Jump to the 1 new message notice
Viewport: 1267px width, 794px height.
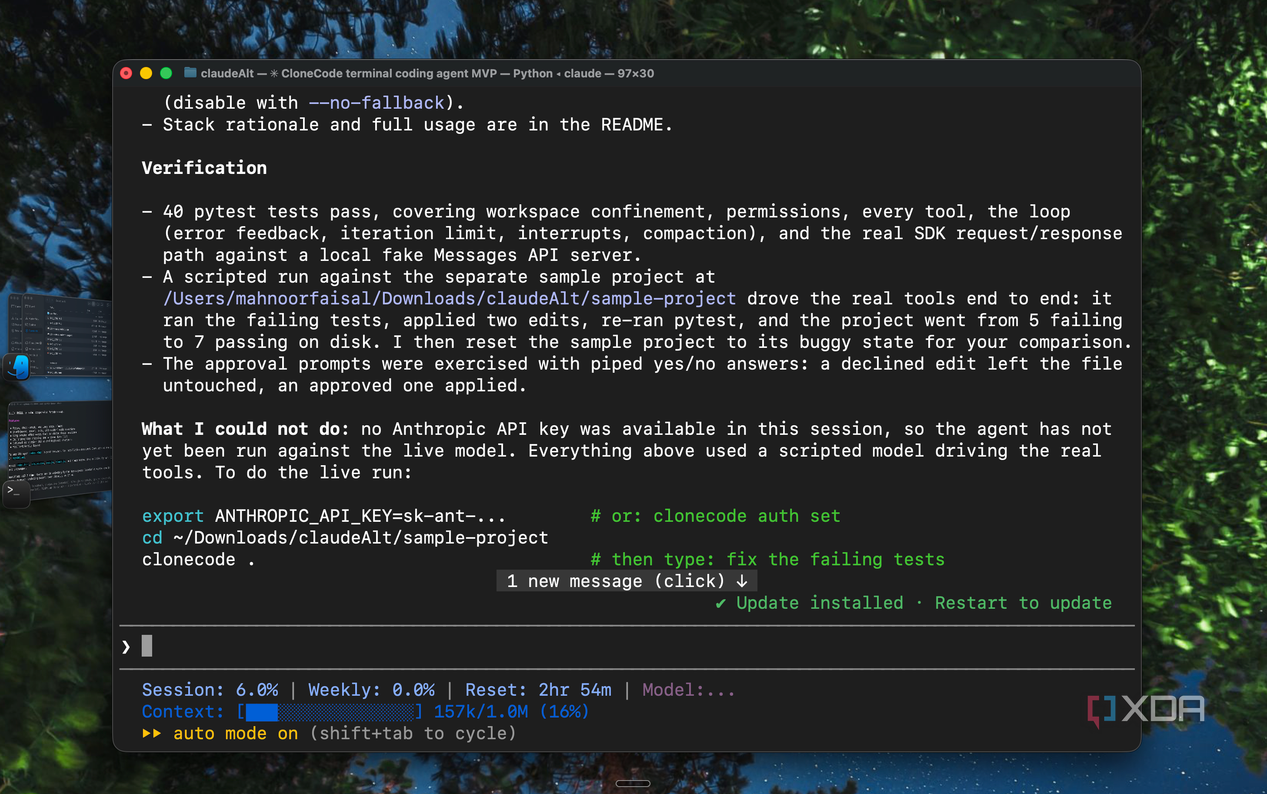coord(627,581)
